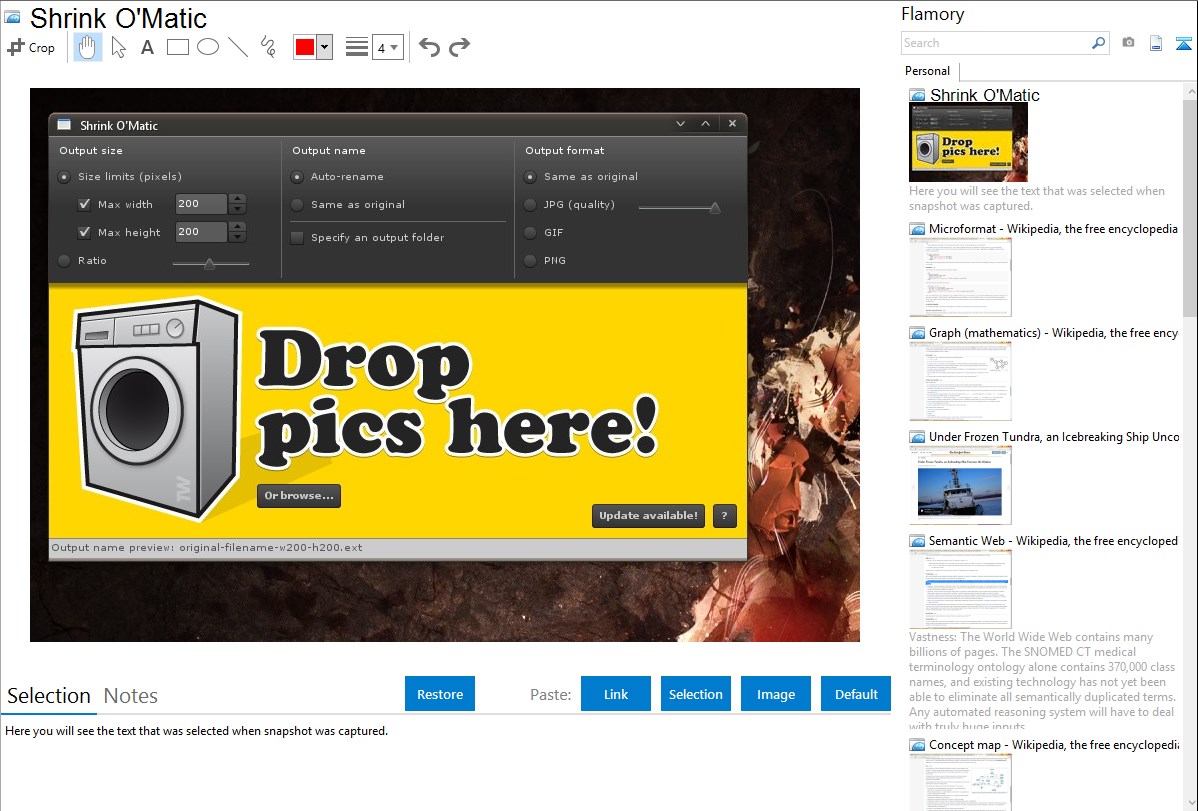Viewport: 1198px width, 811px height.
Task: Switch to the Selection tab
Action: (49, 696)
